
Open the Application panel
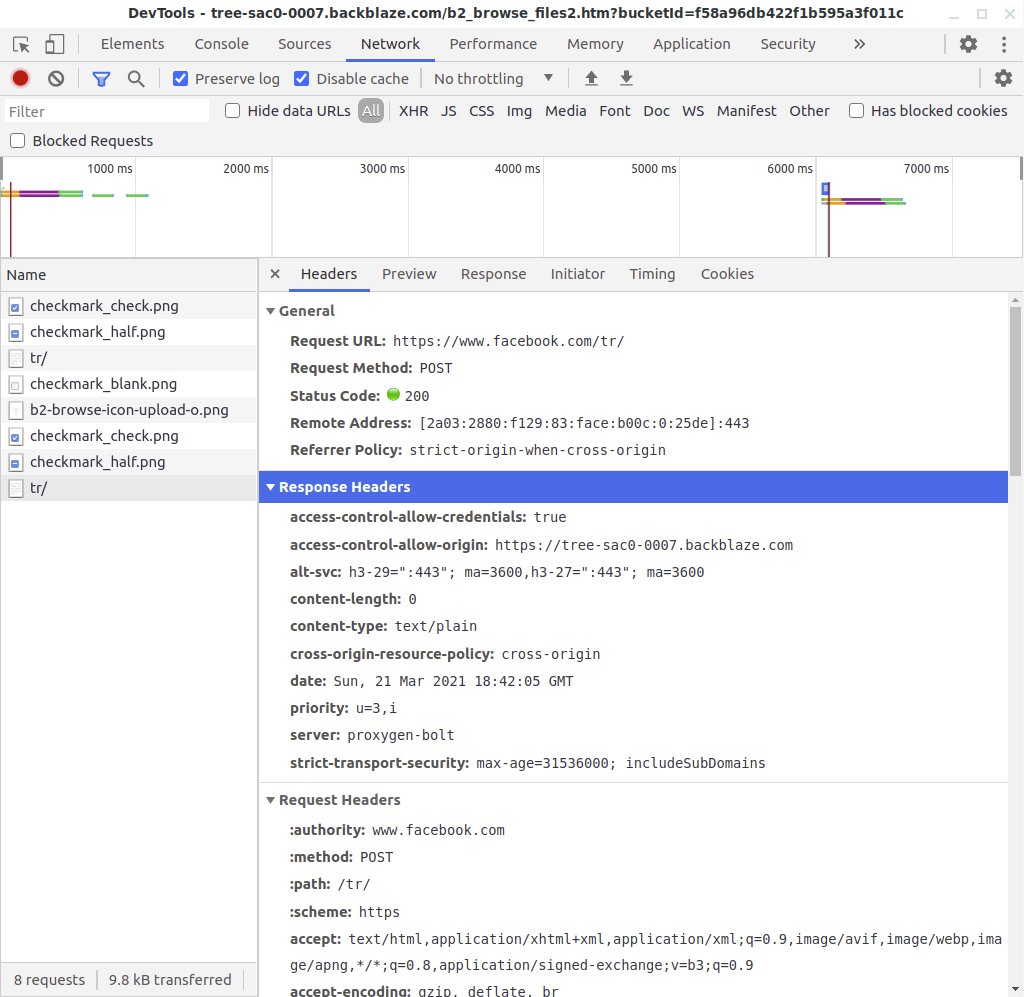click(x=692, y=44)
